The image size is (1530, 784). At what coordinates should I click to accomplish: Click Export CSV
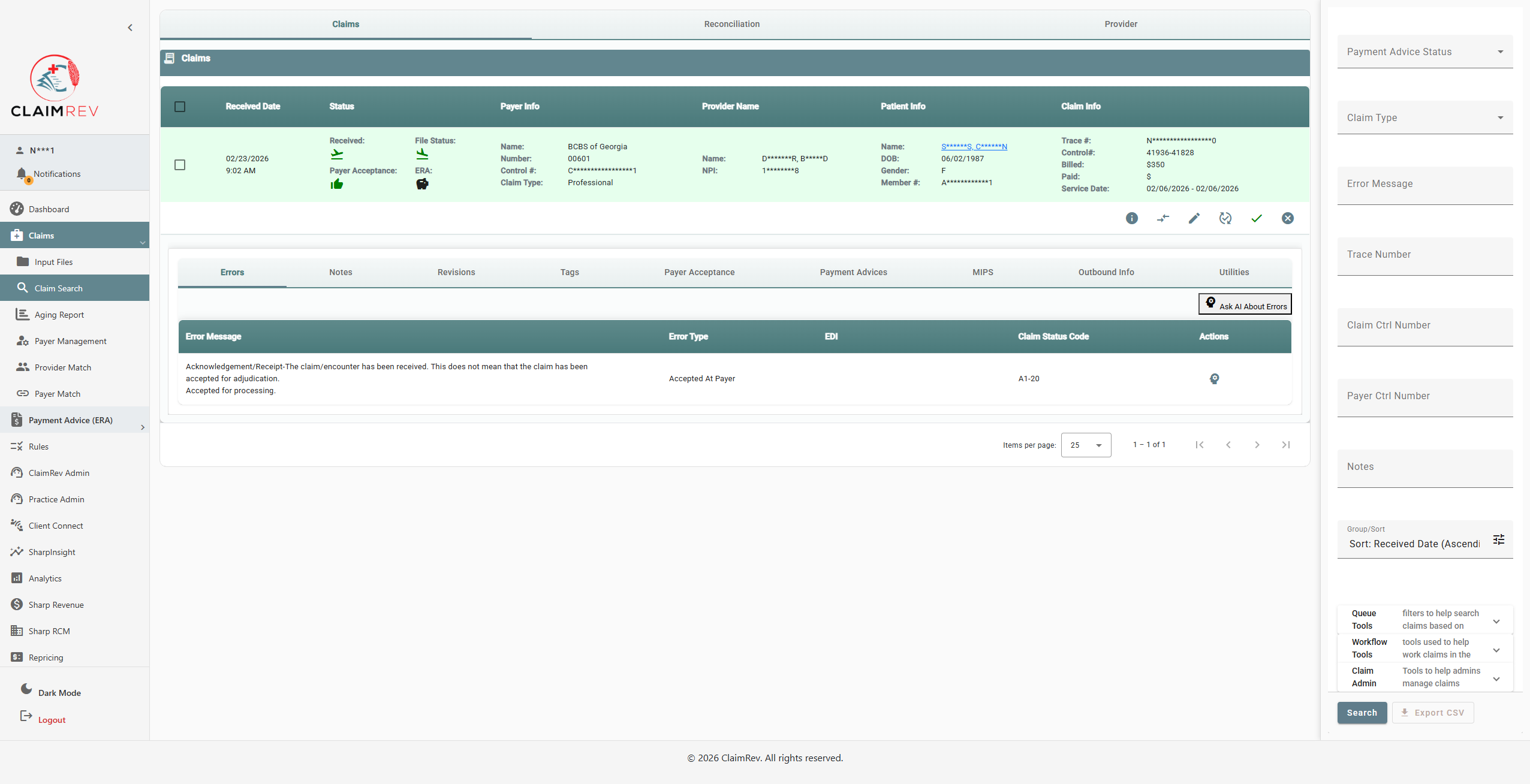tap(1433, 713)
